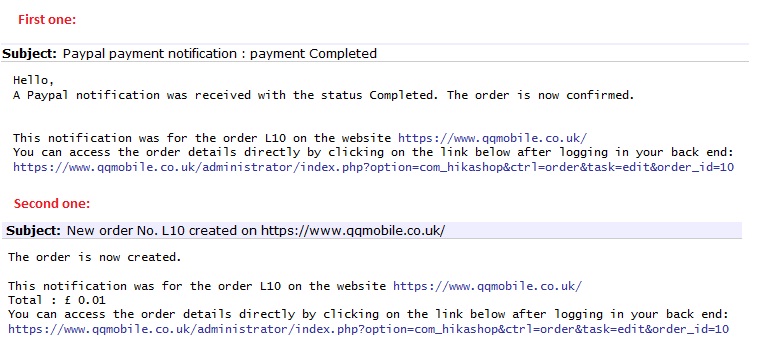Open admin order link in first email
This screenshot has height=364, width=771.
[373, 167]
